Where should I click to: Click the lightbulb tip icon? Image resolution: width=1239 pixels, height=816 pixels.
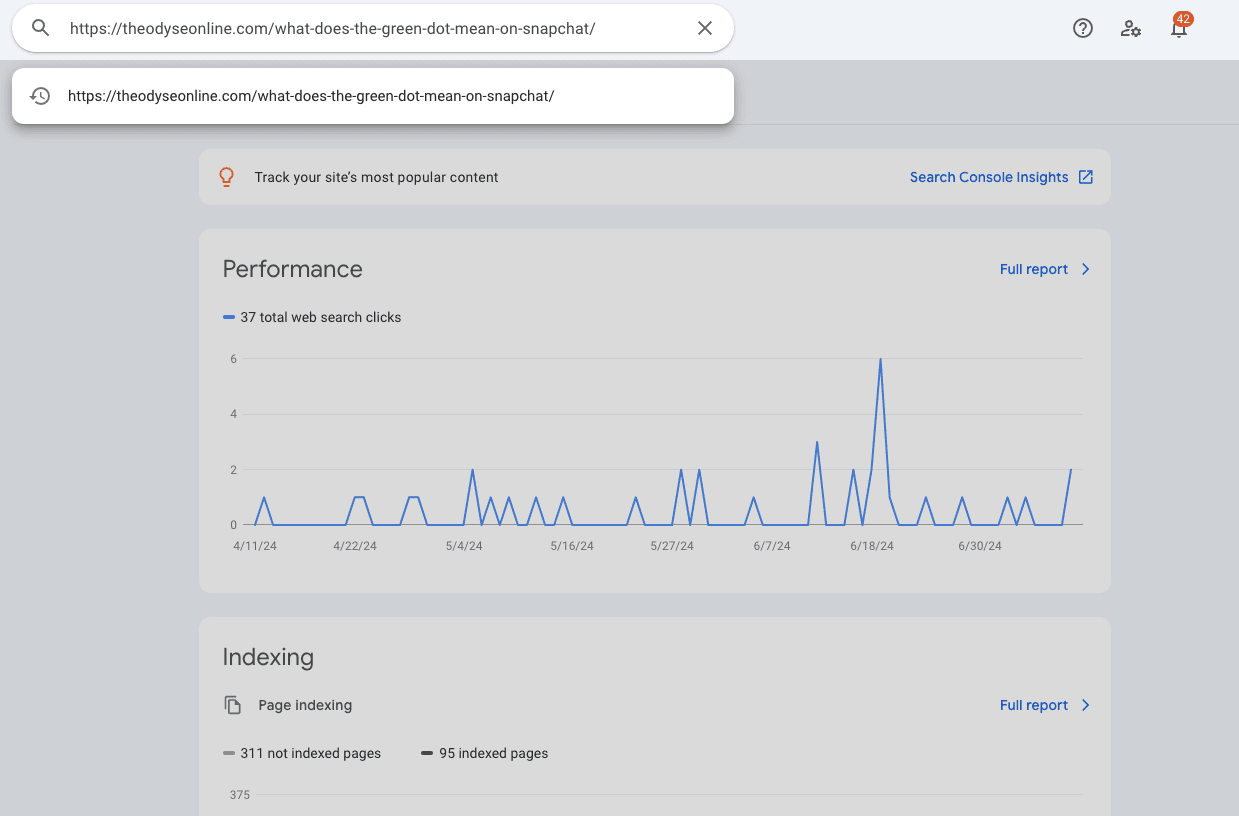[x=227, y=177]
